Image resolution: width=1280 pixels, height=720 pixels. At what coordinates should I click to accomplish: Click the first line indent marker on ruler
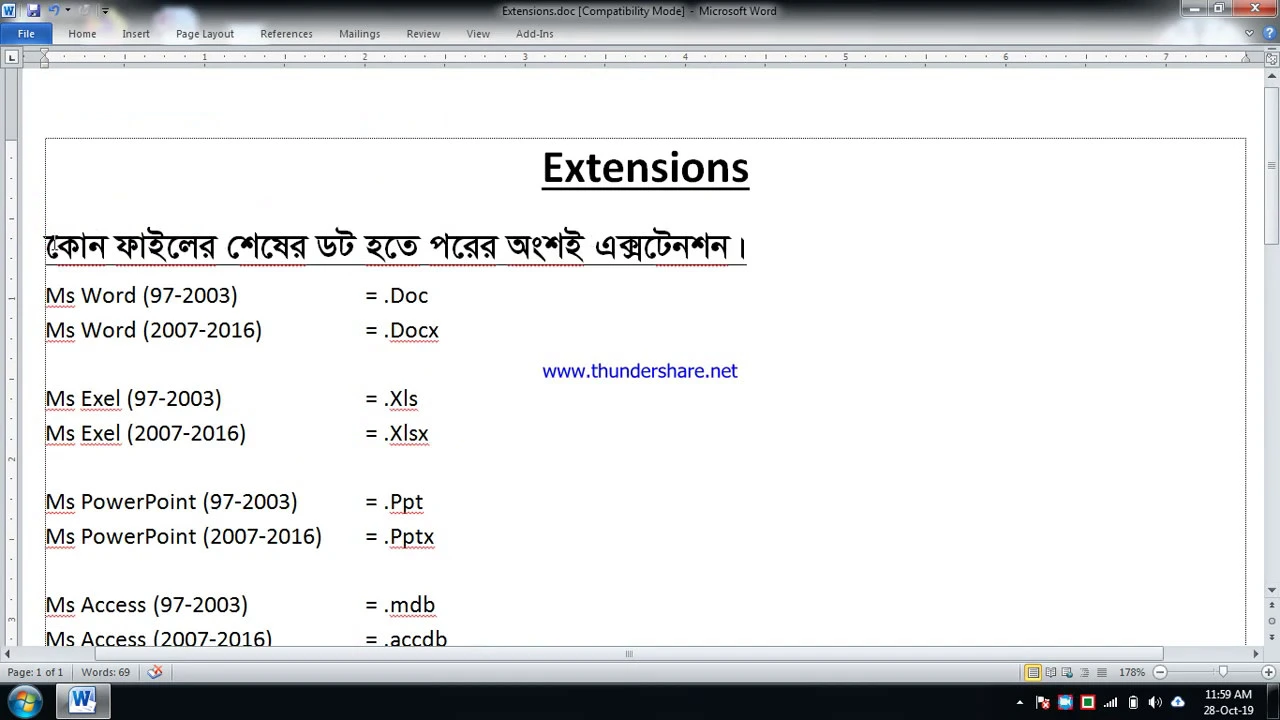[44, 52]
